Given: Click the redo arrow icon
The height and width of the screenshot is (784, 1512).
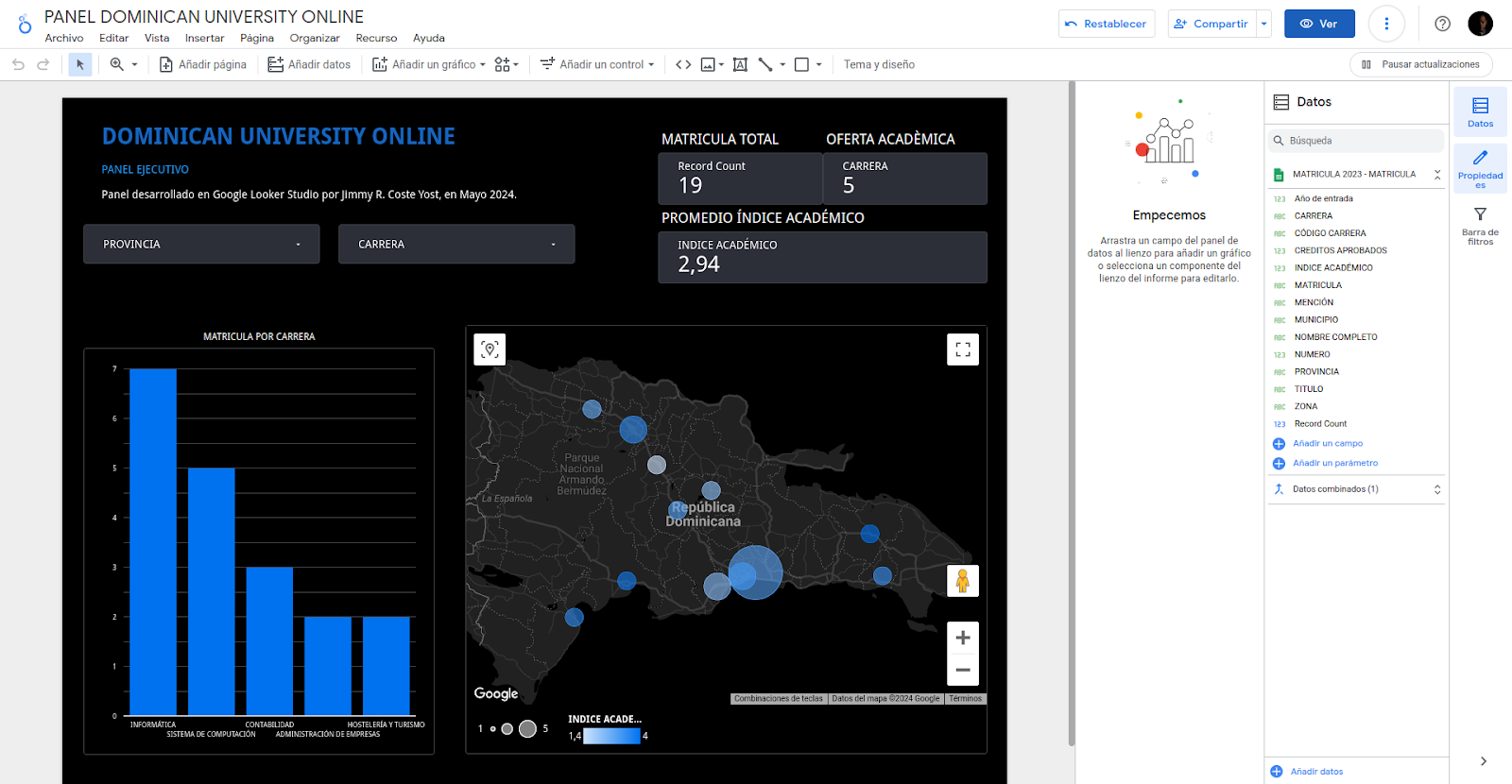Looking at the screenshot, I should [x=43, y=64].
